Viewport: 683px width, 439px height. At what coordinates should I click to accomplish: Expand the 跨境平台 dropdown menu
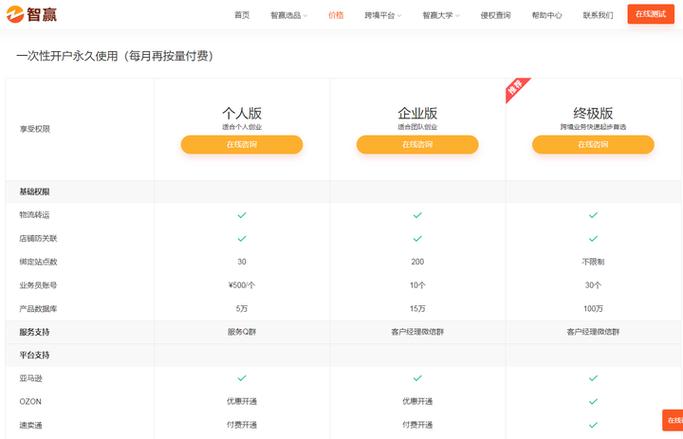click(383, 15)
